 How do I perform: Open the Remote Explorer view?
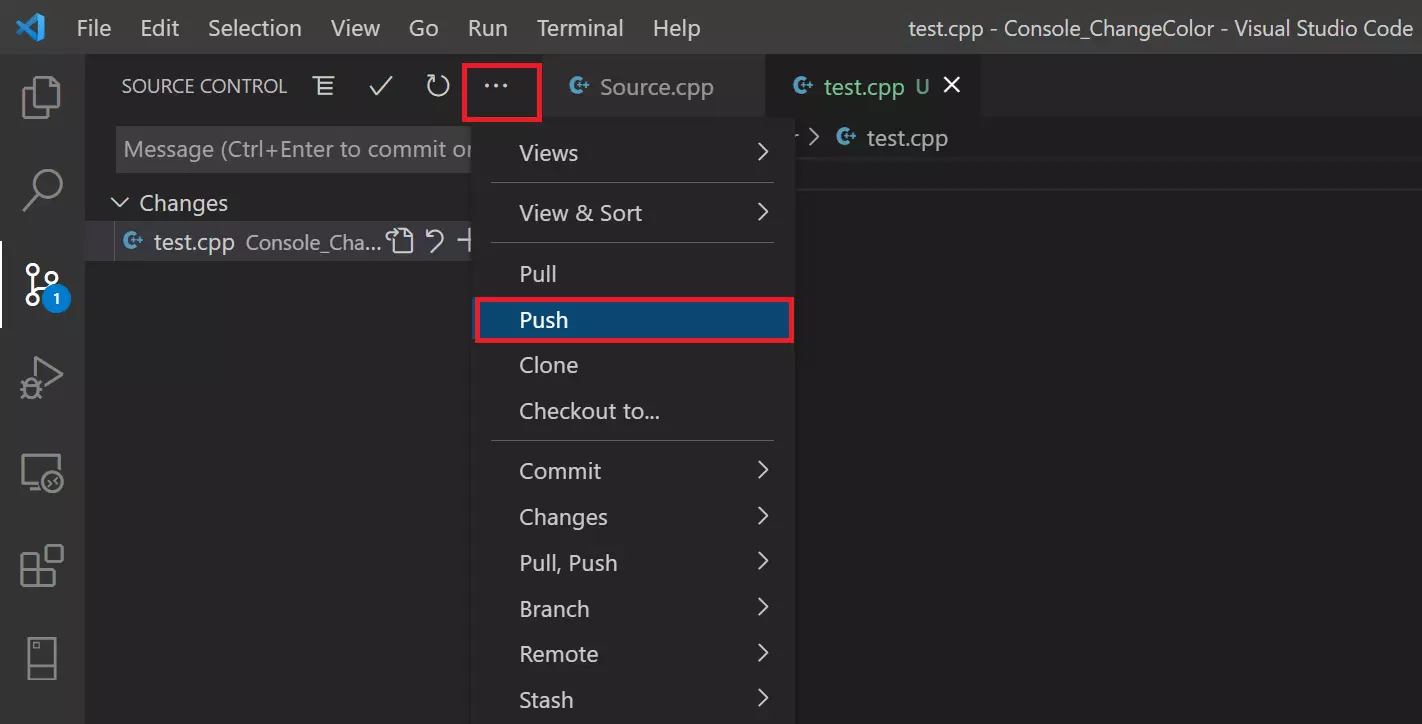coord(42,472)
